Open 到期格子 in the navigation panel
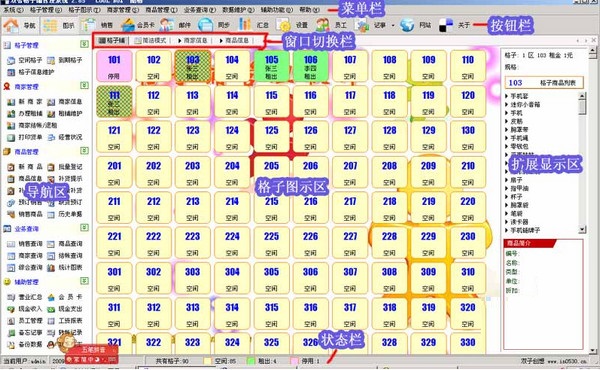This screenshot has width=600, height=370. click(65, 60)
